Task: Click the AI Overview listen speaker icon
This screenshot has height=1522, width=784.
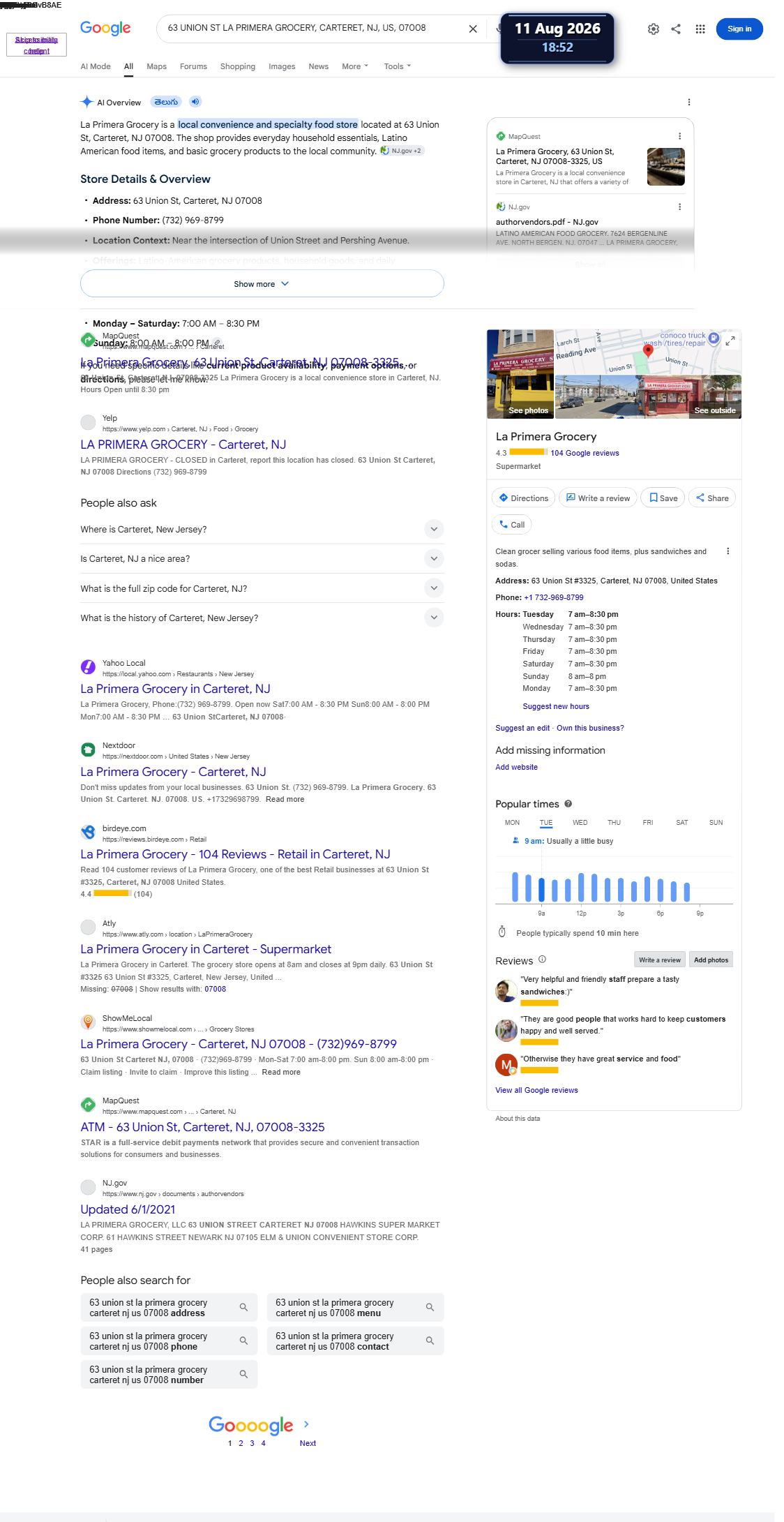Action: coord(195,102)
